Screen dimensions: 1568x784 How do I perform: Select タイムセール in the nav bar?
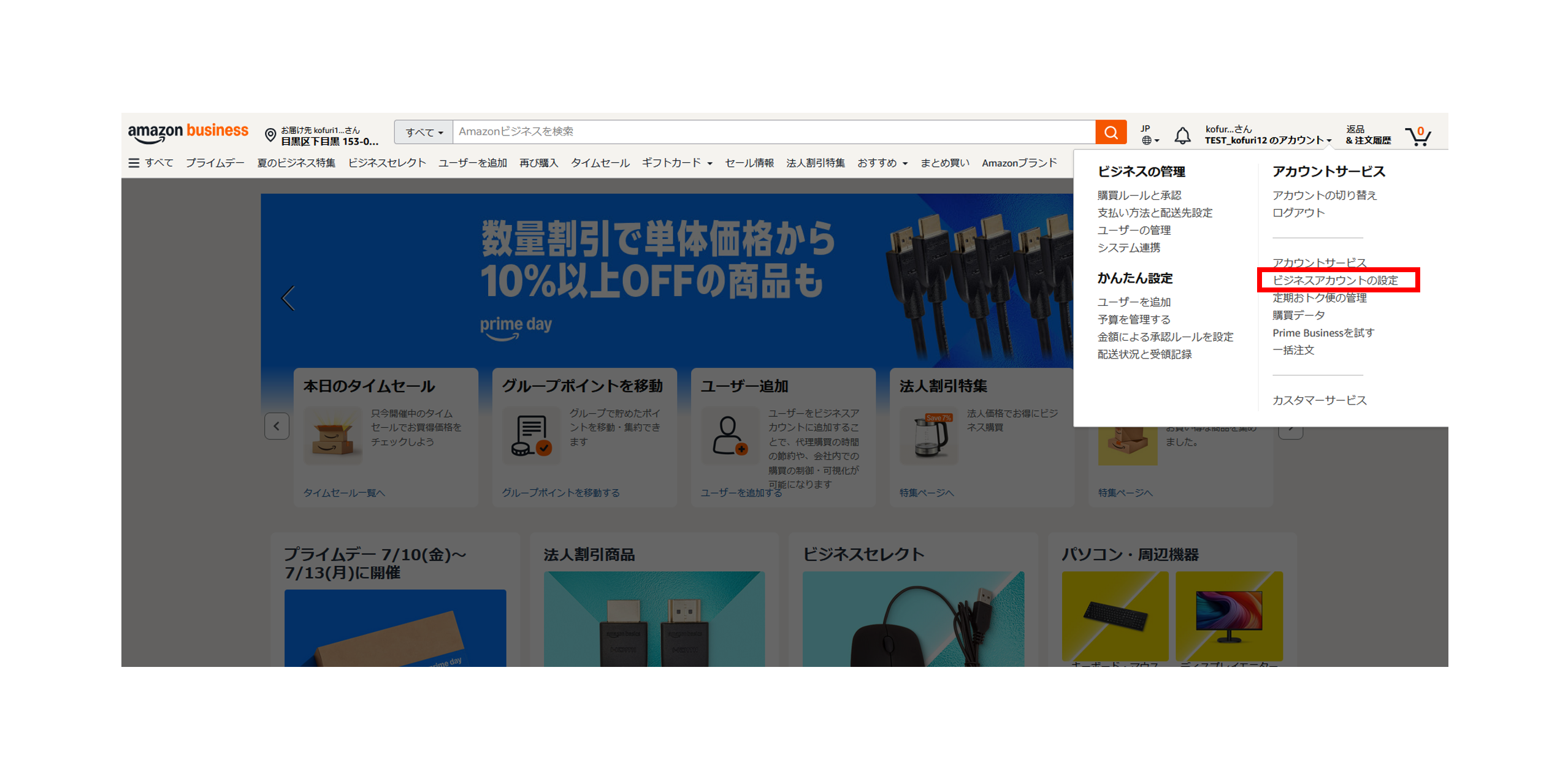point(600,162)
